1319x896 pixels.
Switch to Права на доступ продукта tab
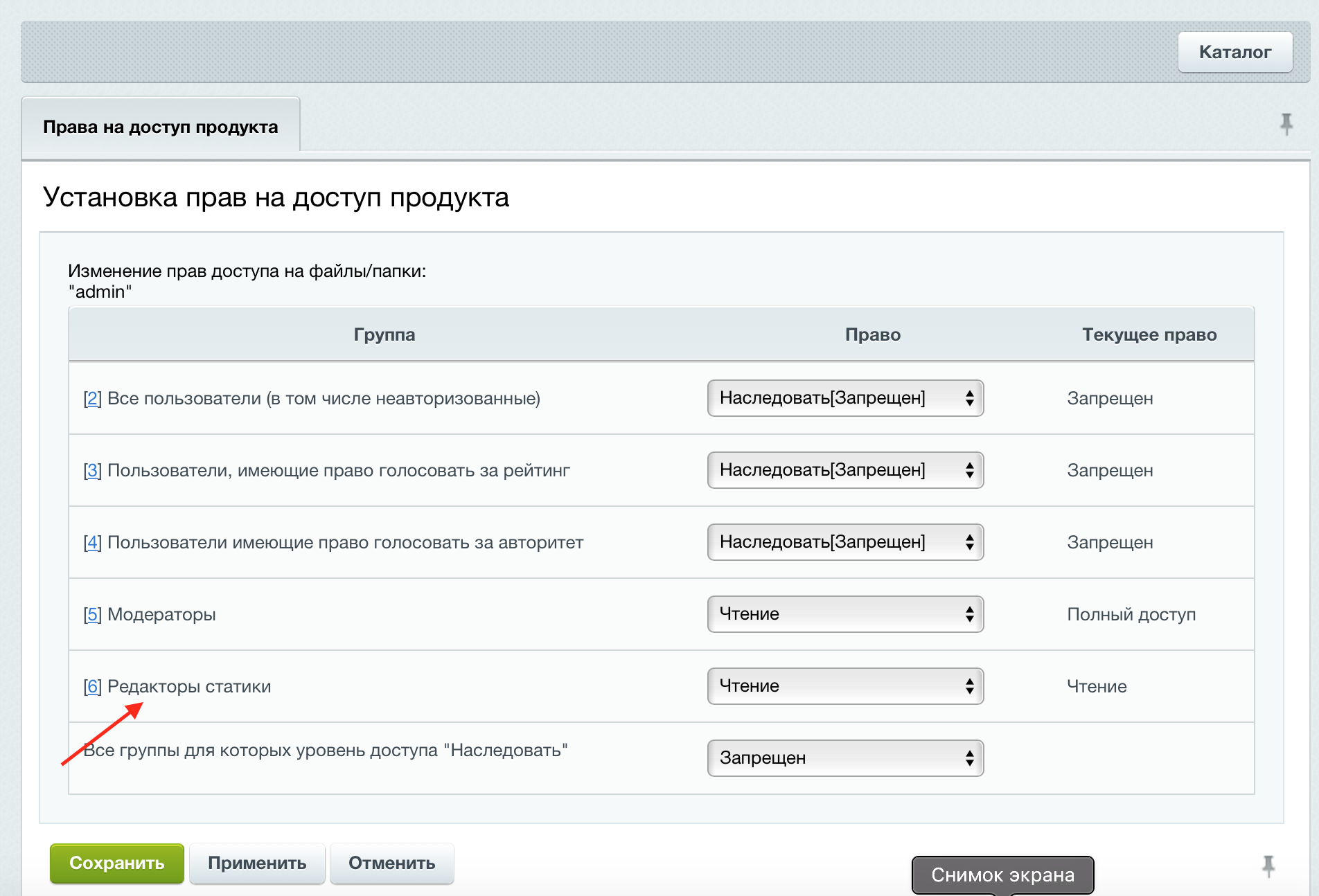point(161,127)
